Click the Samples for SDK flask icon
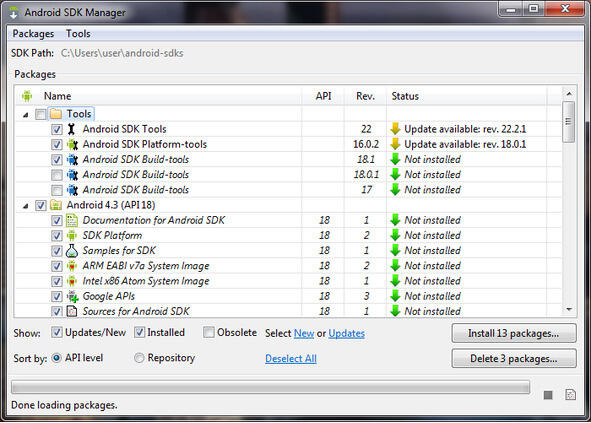591x423 pixels. [x=72, y=251]
